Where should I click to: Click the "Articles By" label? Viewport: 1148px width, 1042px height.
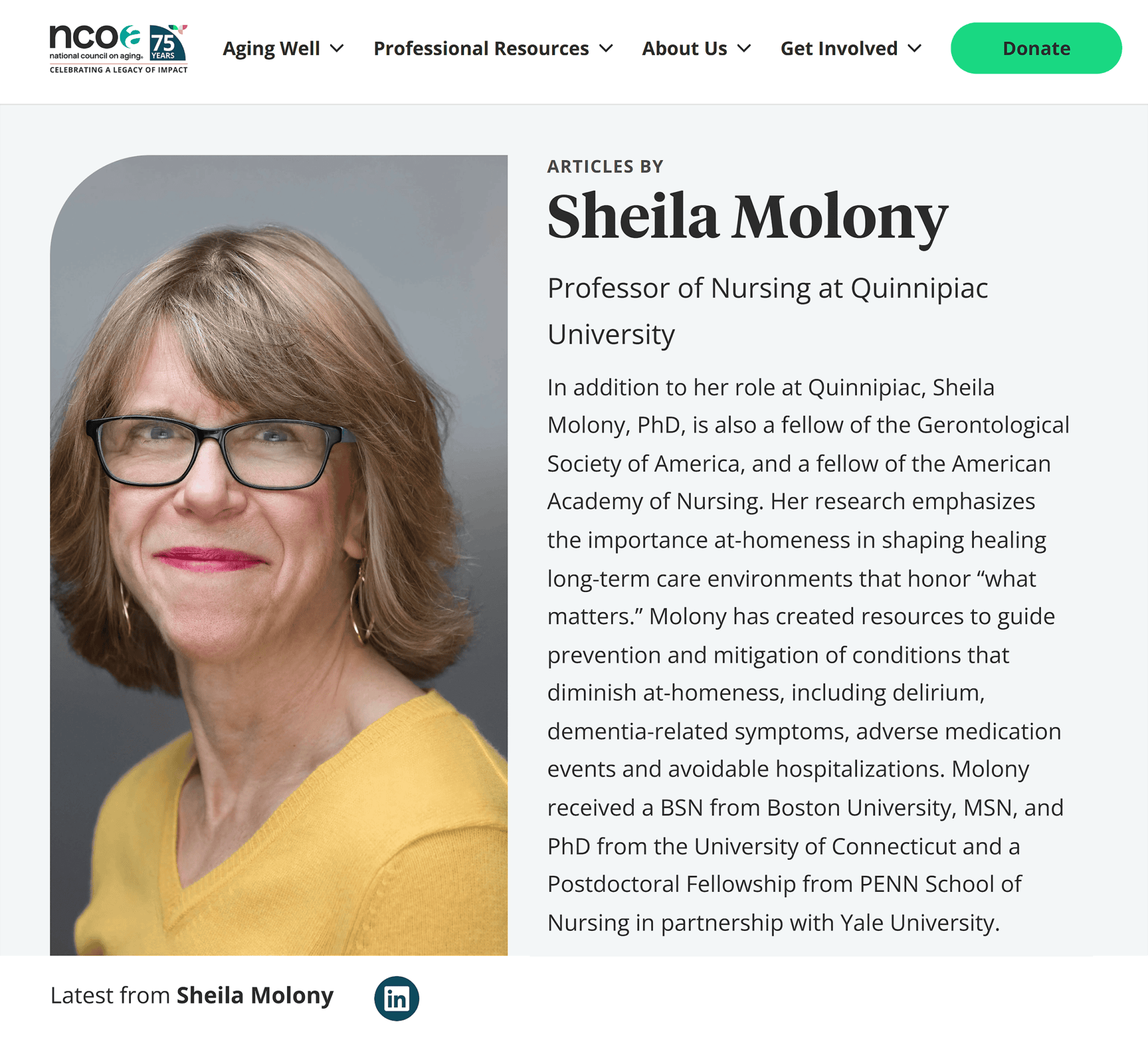[x=605, y=166]
